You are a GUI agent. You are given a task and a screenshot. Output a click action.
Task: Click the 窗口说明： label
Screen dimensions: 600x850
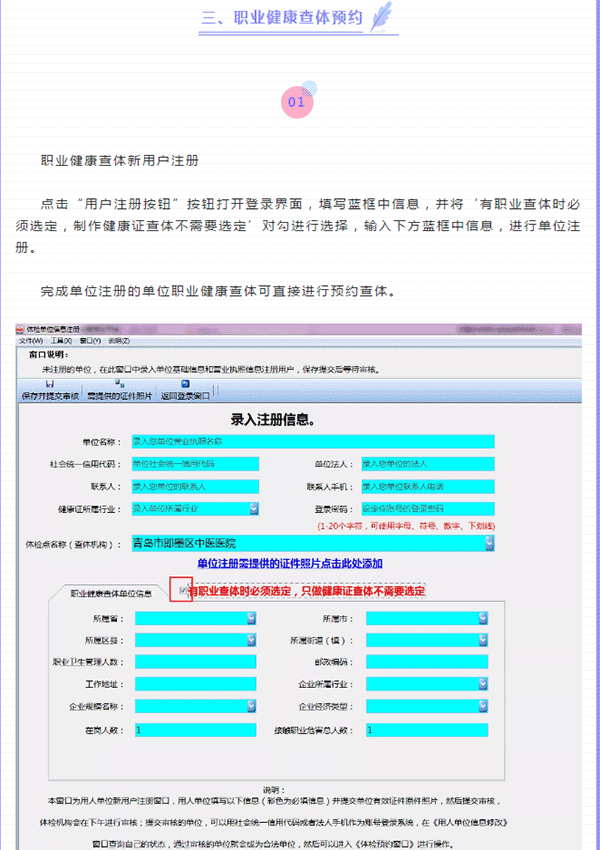pyautogui.click(x=49, y=355)
